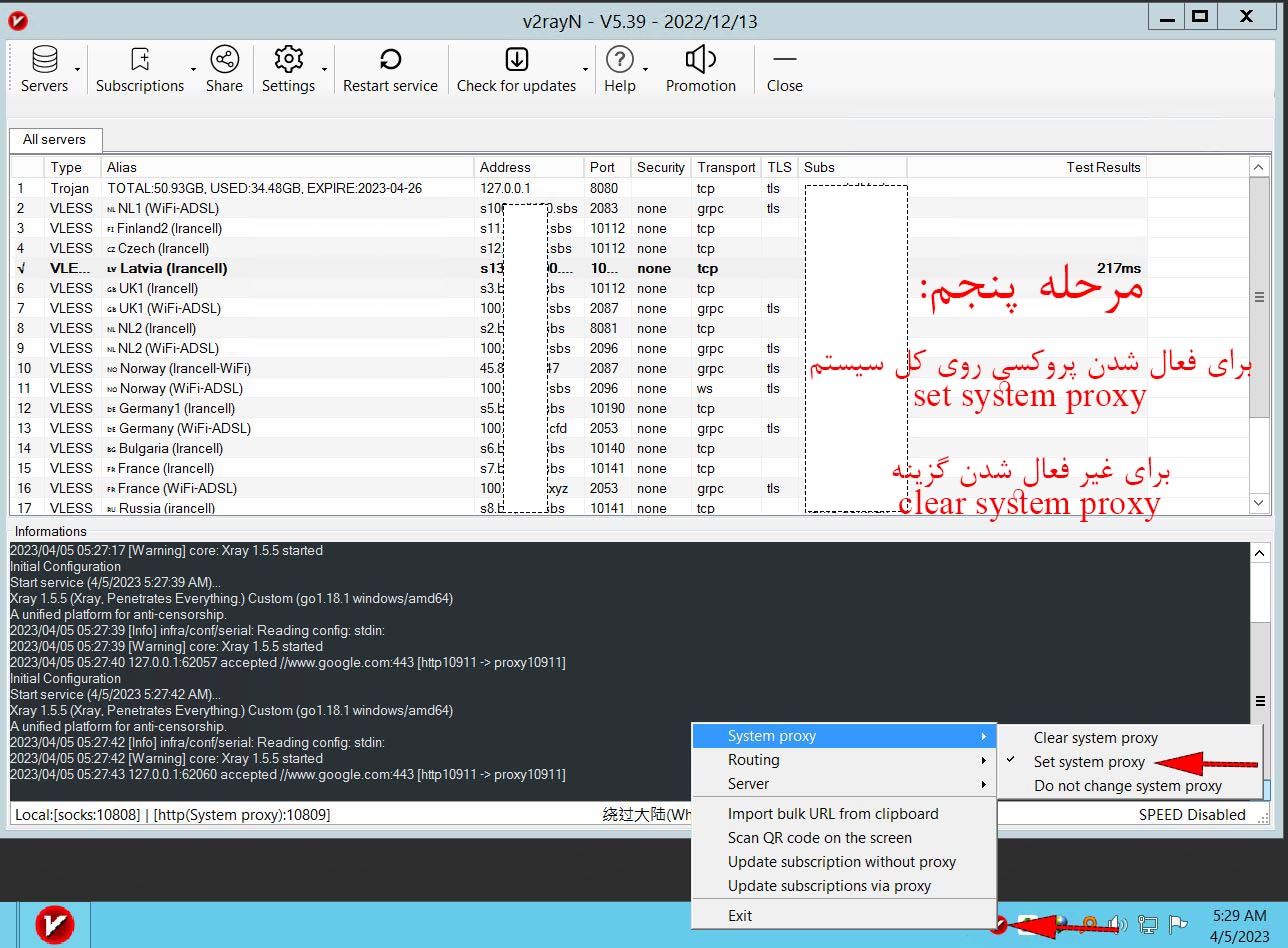Open the Servers toolbar menu icon

[45, 61]
